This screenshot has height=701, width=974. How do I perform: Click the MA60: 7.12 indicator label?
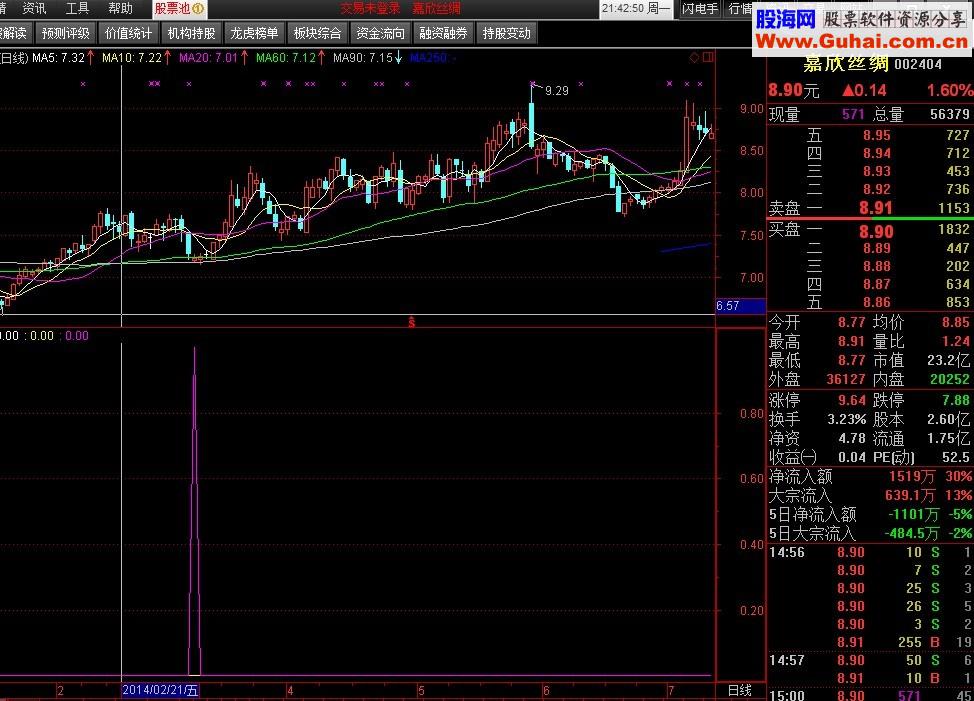(286, 58)
